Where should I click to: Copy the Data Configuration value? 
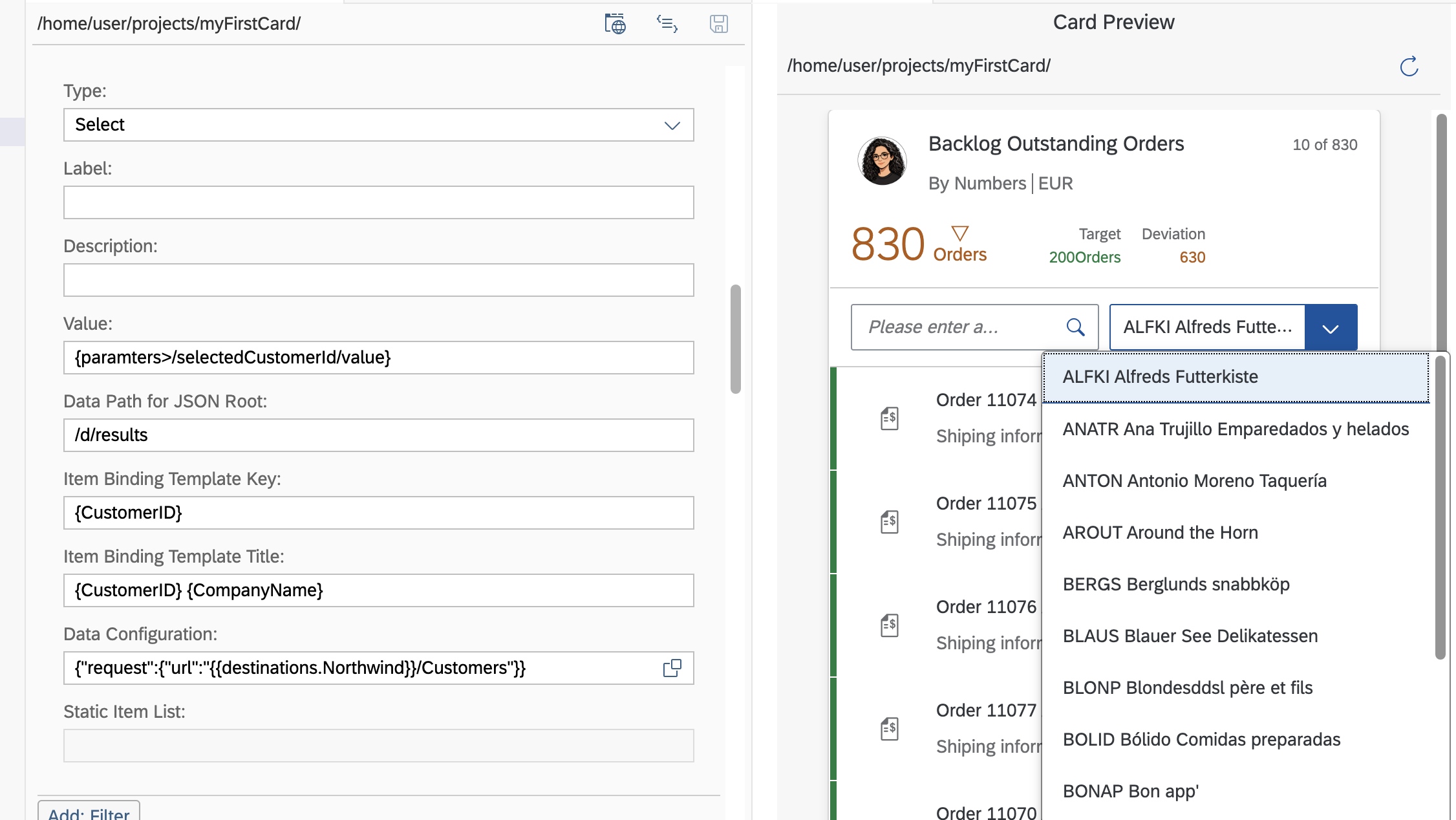(x=672, y=668)
